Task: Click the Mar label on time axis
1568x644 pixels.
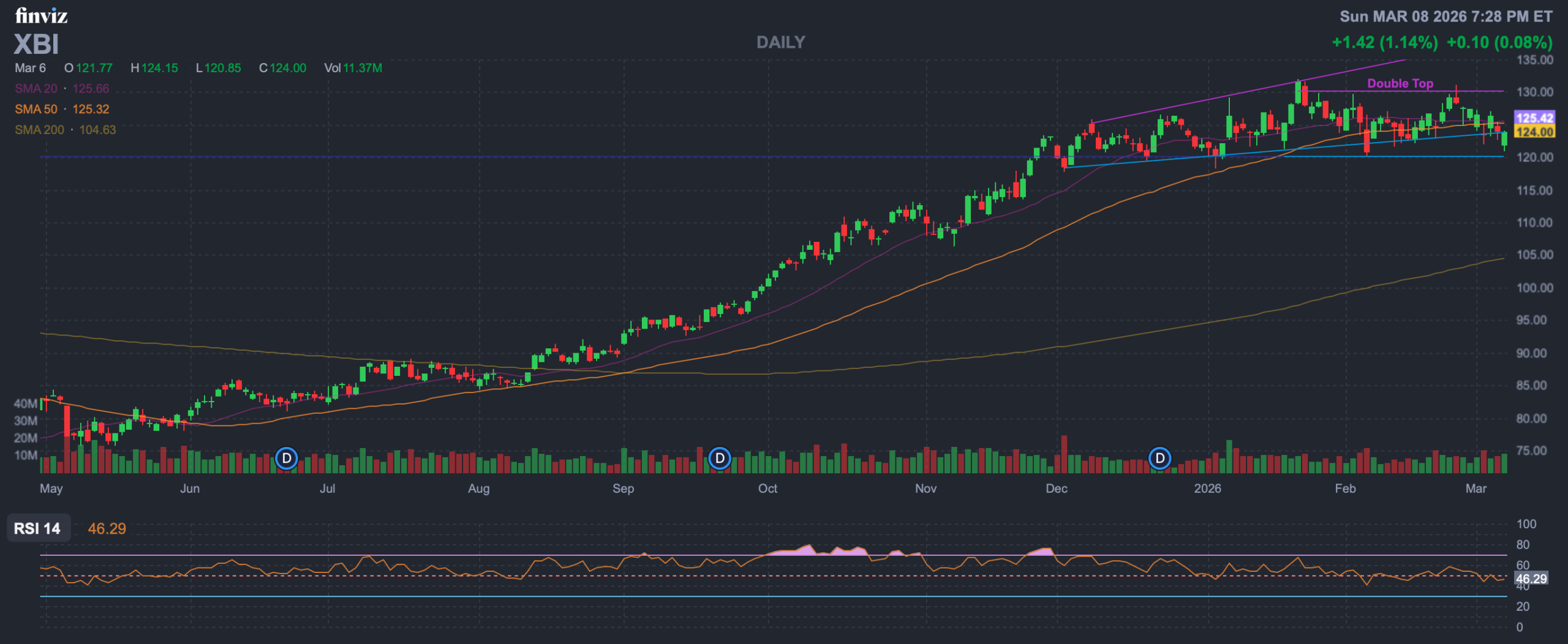Action: coord(1476,489)
